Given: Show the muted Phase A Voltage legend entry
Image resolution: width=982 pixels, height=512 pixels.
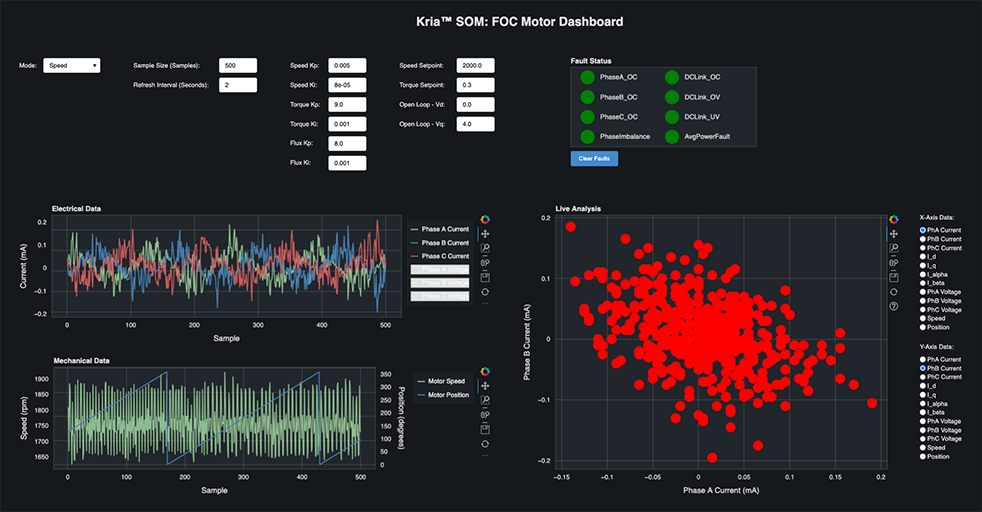Looking at the screenshot, I should tap(440, 270).
